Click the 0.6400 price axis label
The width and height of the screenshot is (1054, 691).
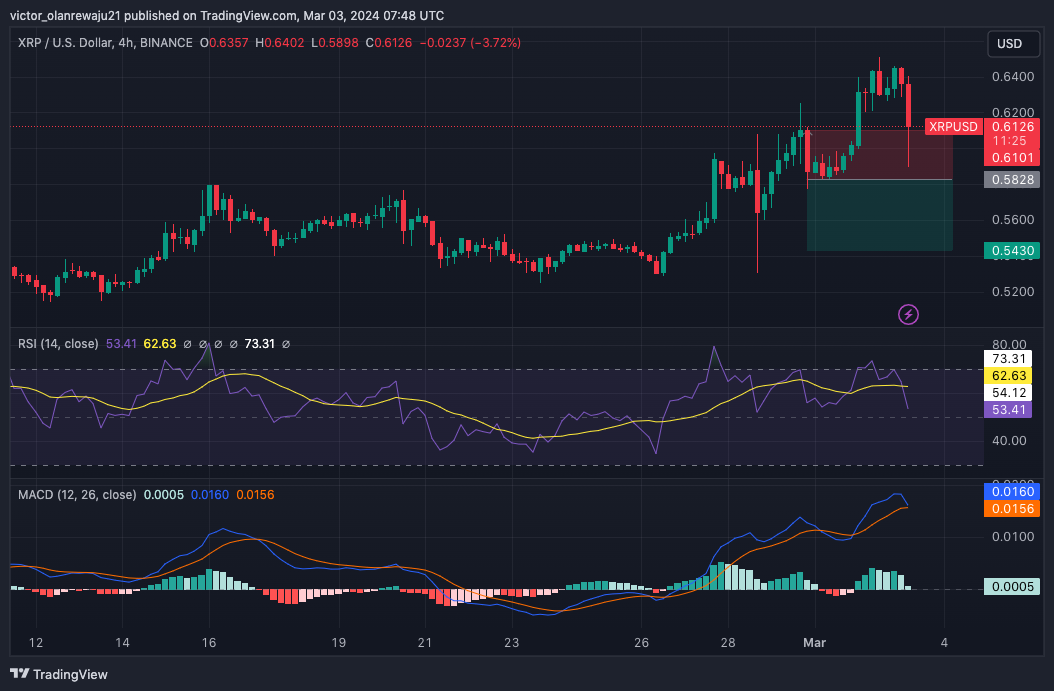click(1013, 77)
